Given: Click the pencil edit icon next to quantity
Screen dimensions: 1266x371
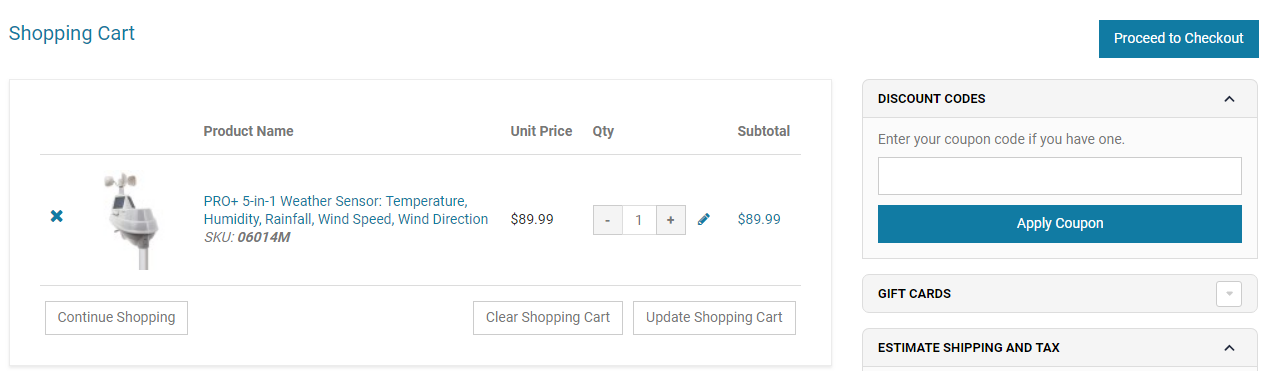Looking at the screenshot, I should pos(704,219).
